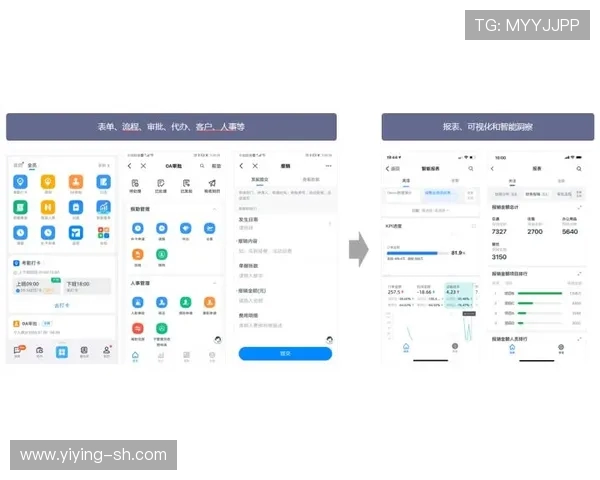The height and width of the screenshot is (480, 600).
Task: Tap home icon in 智能报表 bottom bar
Action: click(406, 347)
